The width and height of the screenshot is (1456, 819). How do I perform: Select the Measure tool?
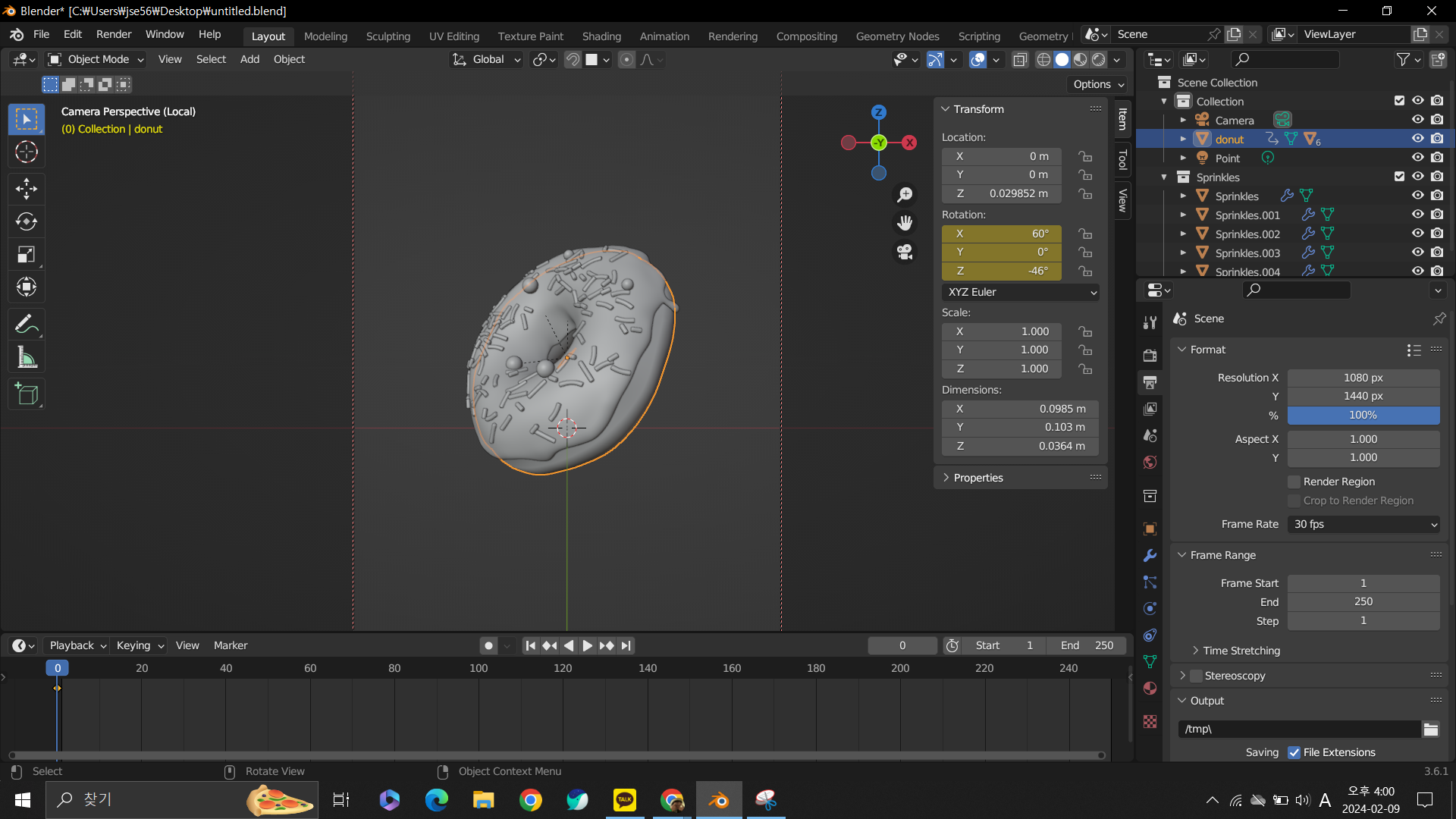tap(27, 357)
